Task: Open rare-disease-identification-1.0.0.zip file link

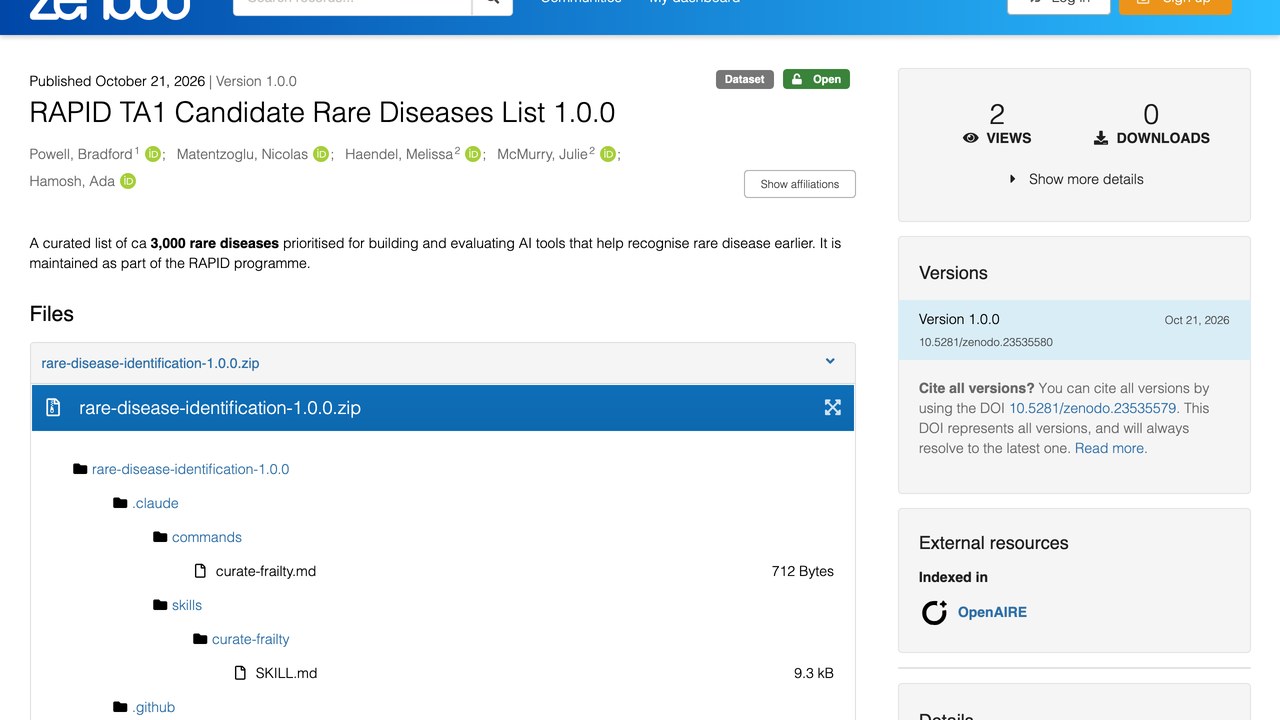Action: point(150,363)
